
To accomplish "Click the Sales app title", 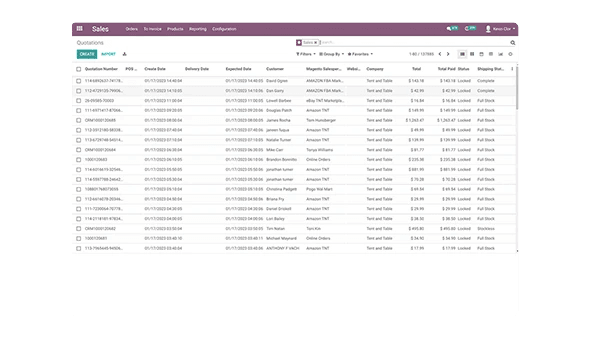I will pos(100,29).
